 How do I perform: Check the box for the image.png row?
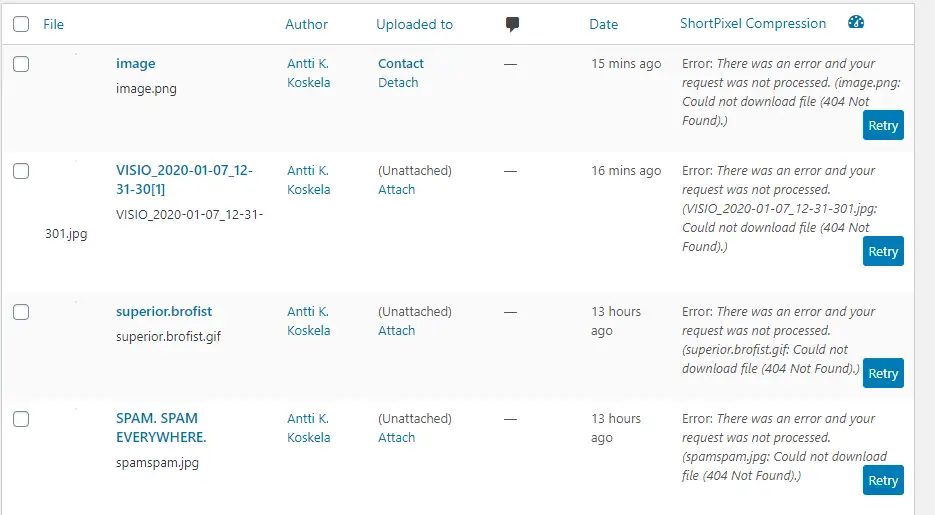tap(21, 64)
